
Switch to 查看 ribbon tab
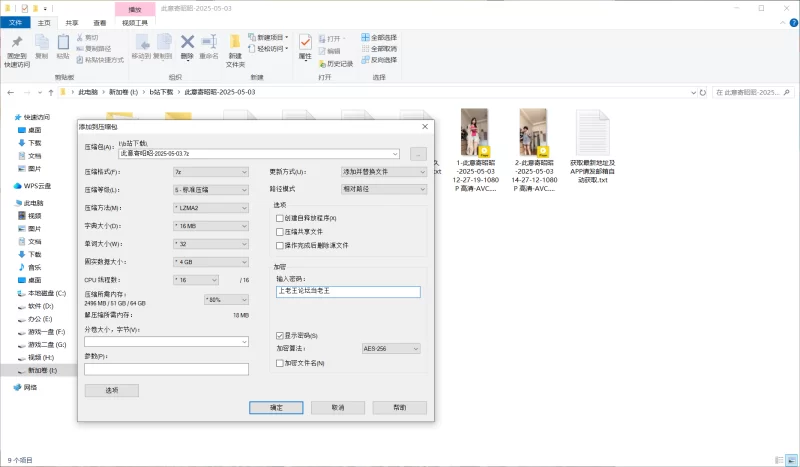coord(99,23)
